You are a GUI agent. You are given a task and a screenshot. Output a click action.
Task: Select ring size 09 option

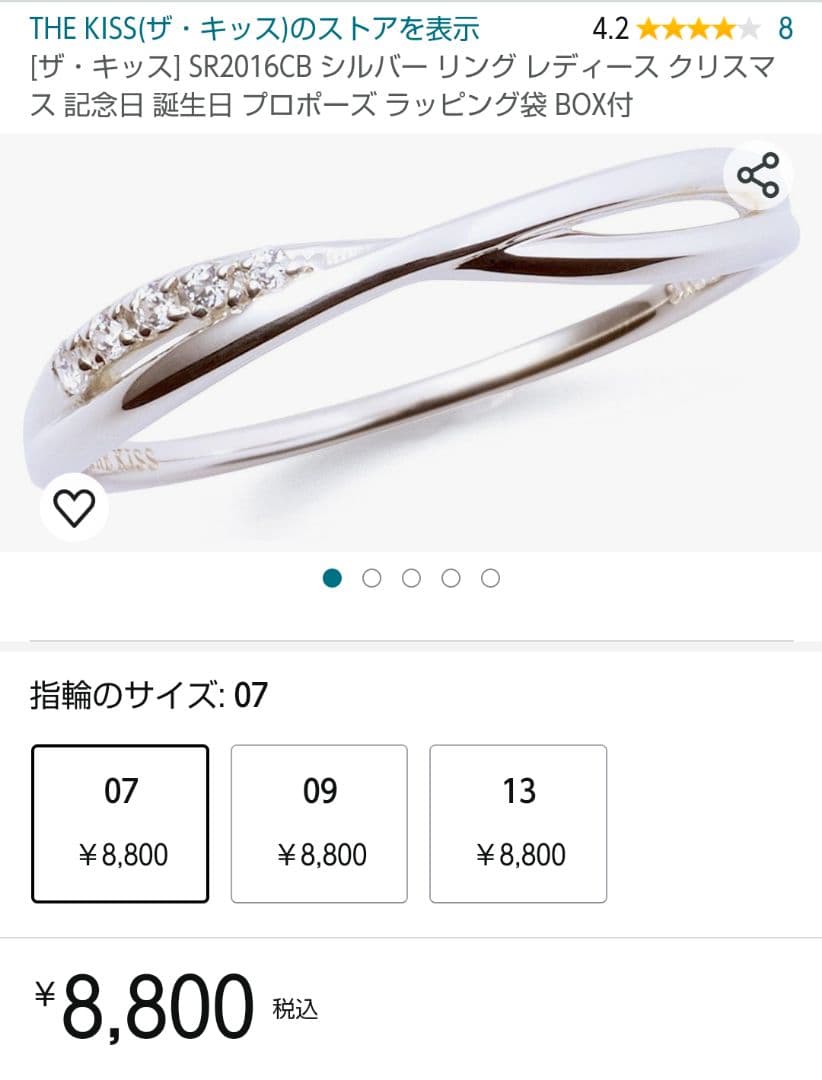tap(319, 824)
